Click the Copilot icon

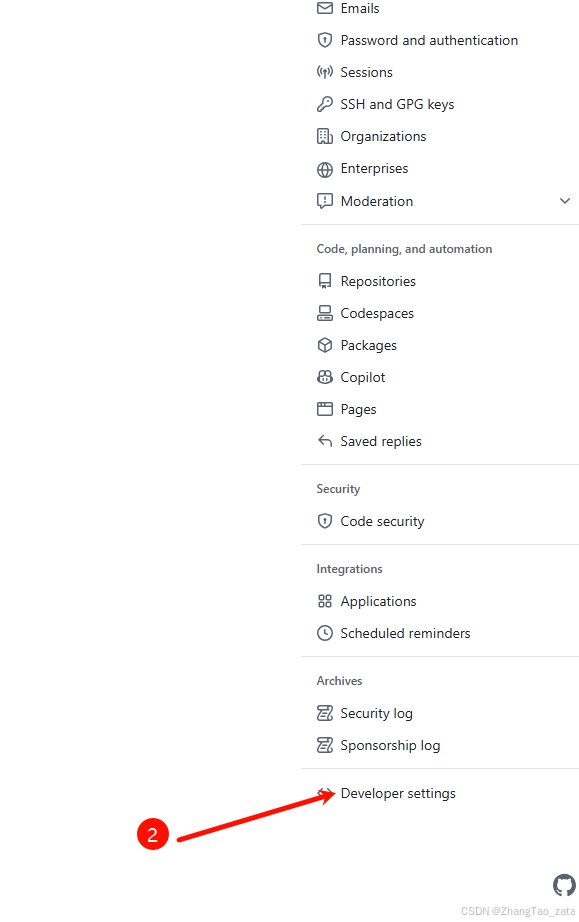(x=324, y=377)
